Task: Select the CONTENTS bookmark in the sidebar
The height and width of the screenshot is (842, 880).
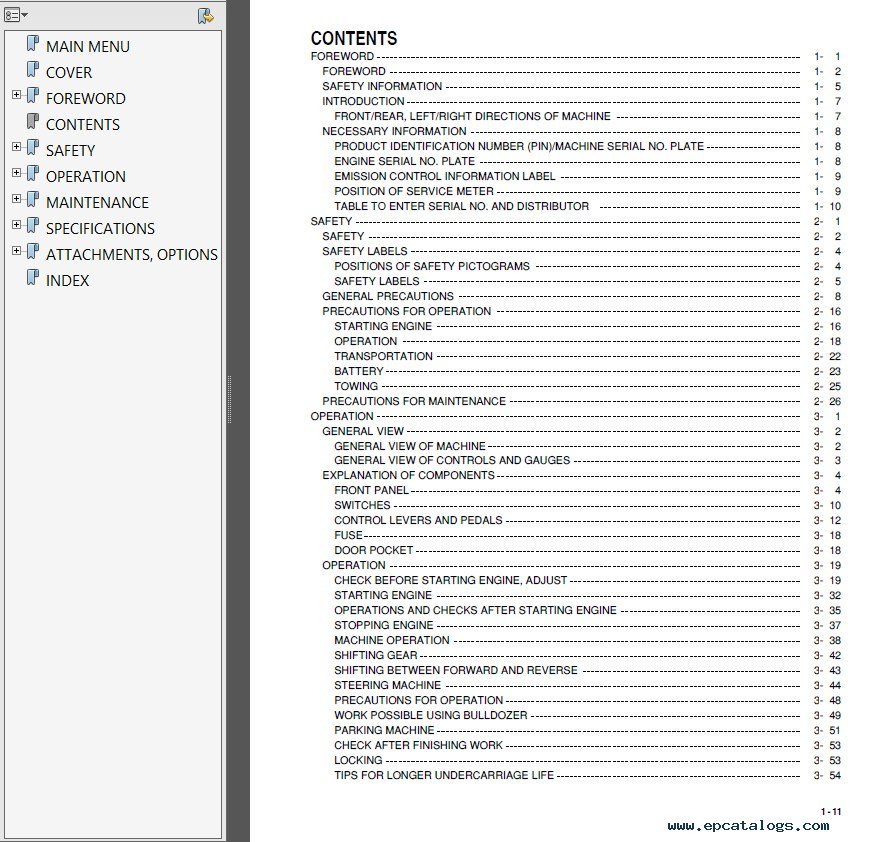Action: click(83, 125)
